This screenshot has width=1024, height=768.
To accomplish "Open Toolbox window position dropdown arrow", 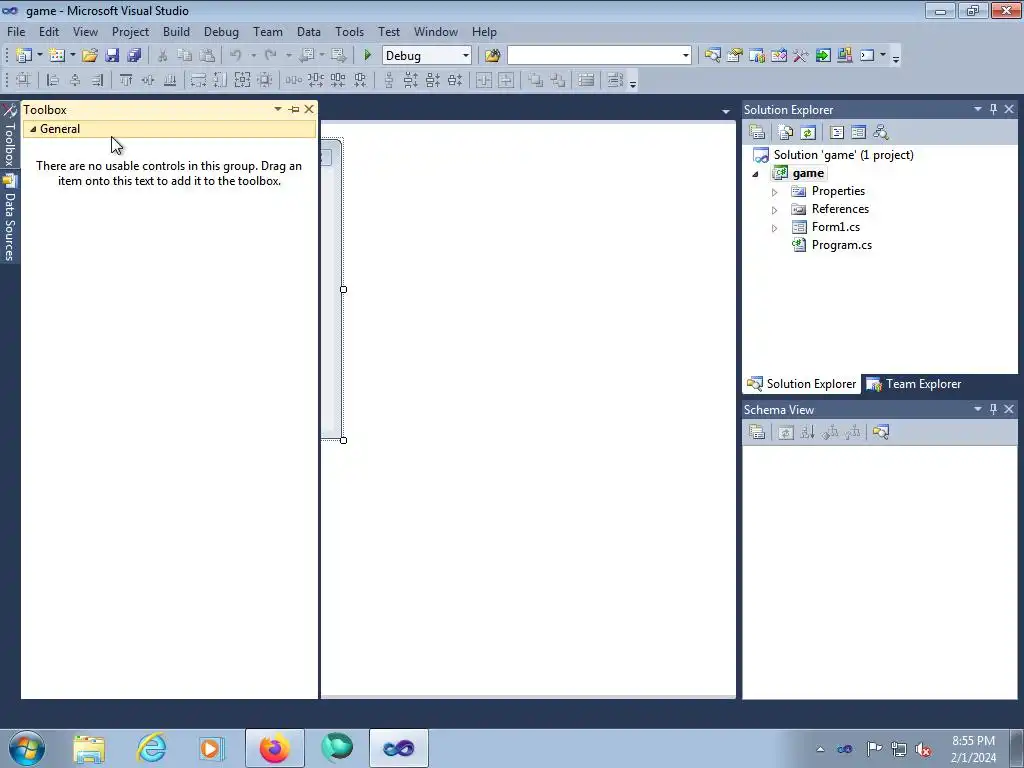I will (278, 109).
